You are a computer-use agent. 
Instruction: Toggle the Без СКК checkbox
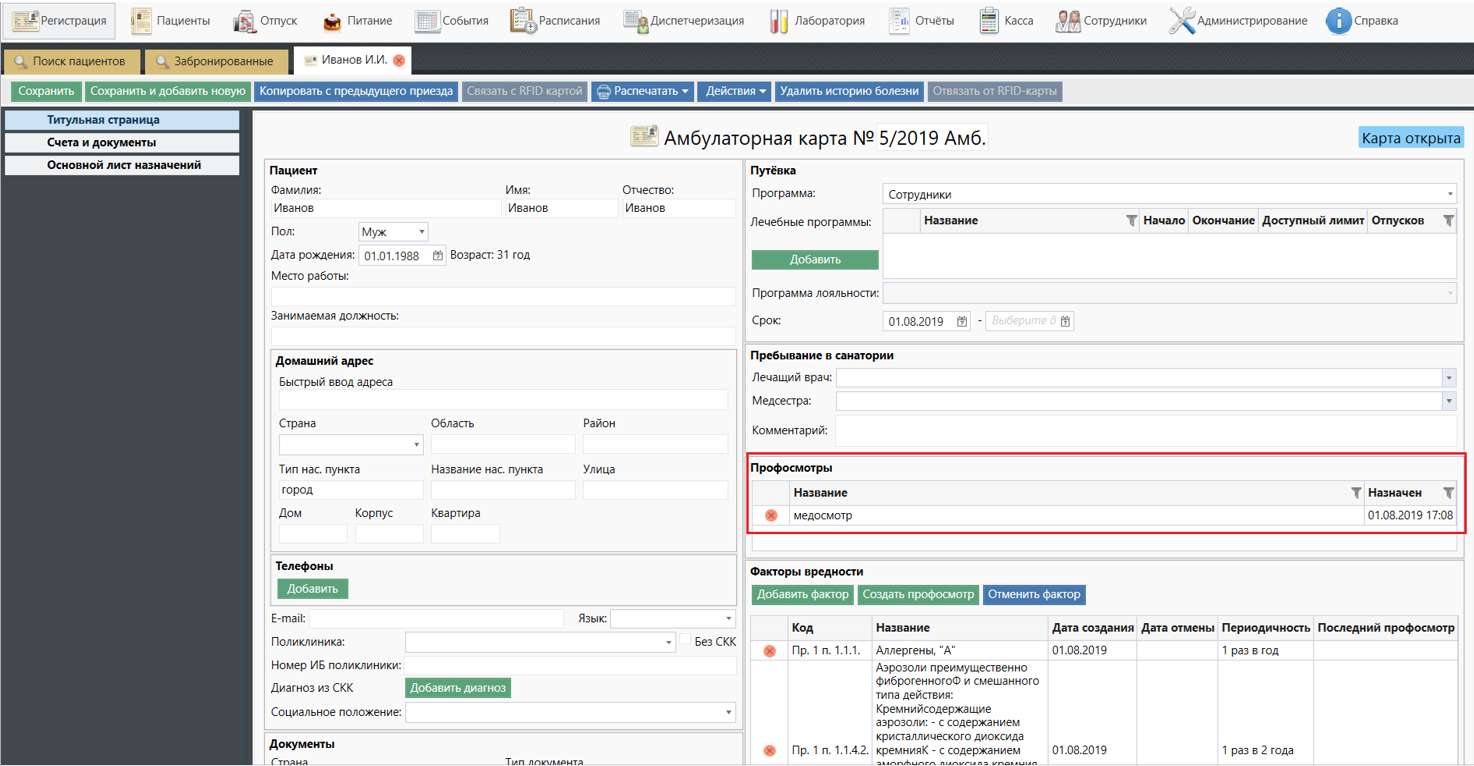click(685, 642)
